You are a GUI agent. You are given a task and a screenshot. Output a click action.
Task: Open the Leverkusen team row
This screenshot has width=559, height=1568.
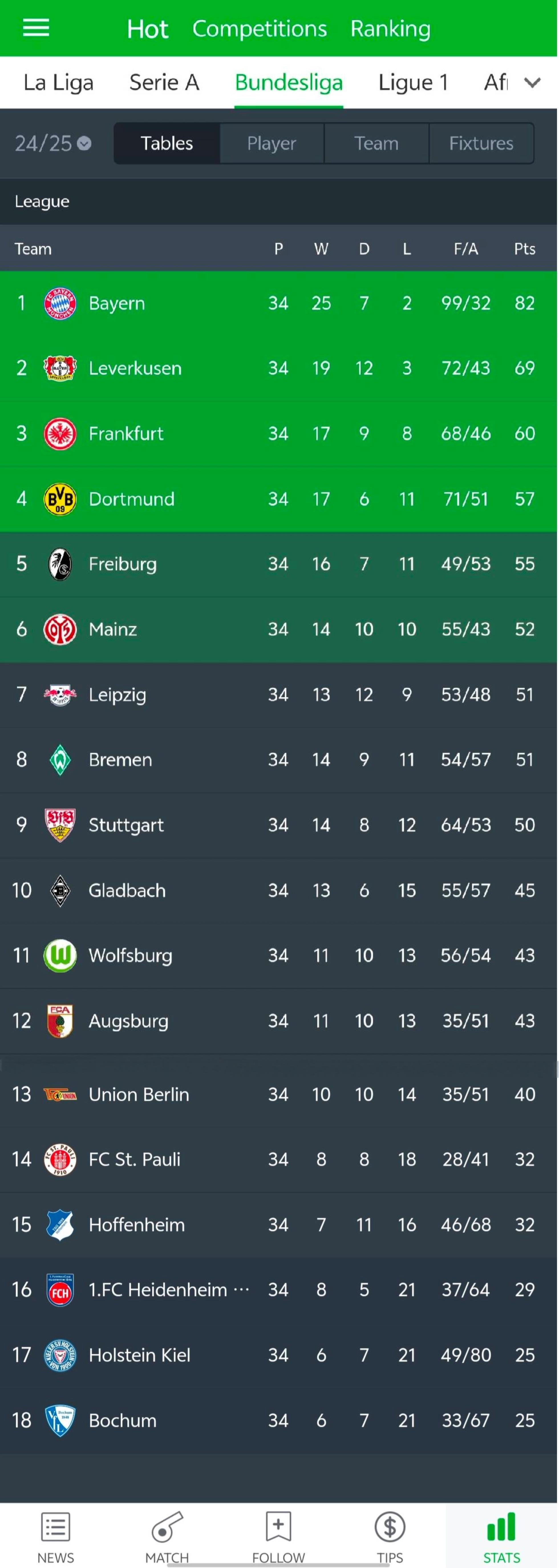click(278, 368)
